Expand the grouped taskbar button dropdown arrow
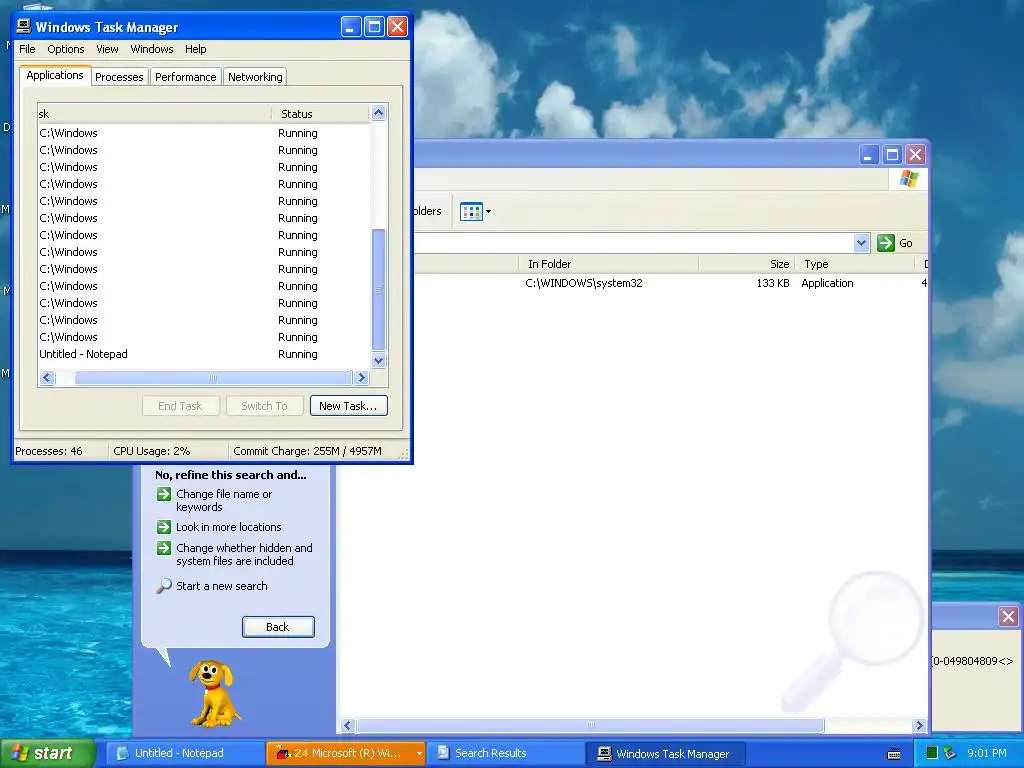 pyautogui.click(x=419, y=753)
